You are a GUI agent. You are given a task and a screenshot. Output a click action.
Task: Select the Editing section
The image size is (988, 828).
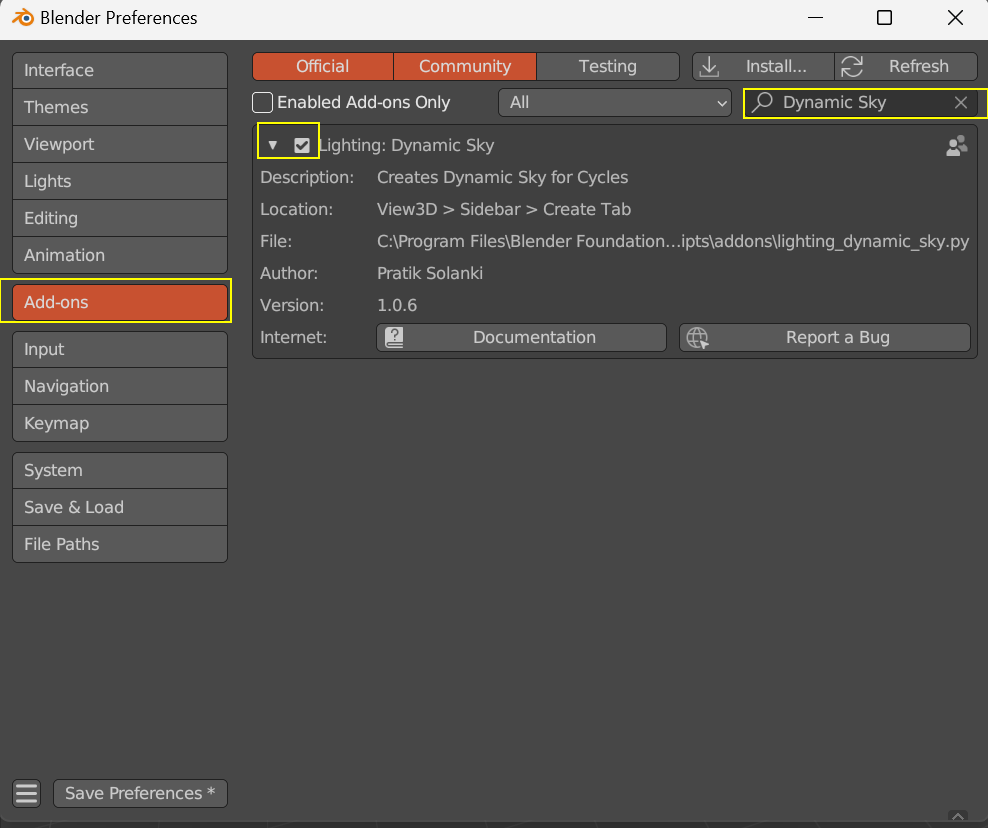pyautogui.click(x=120, y=218)
